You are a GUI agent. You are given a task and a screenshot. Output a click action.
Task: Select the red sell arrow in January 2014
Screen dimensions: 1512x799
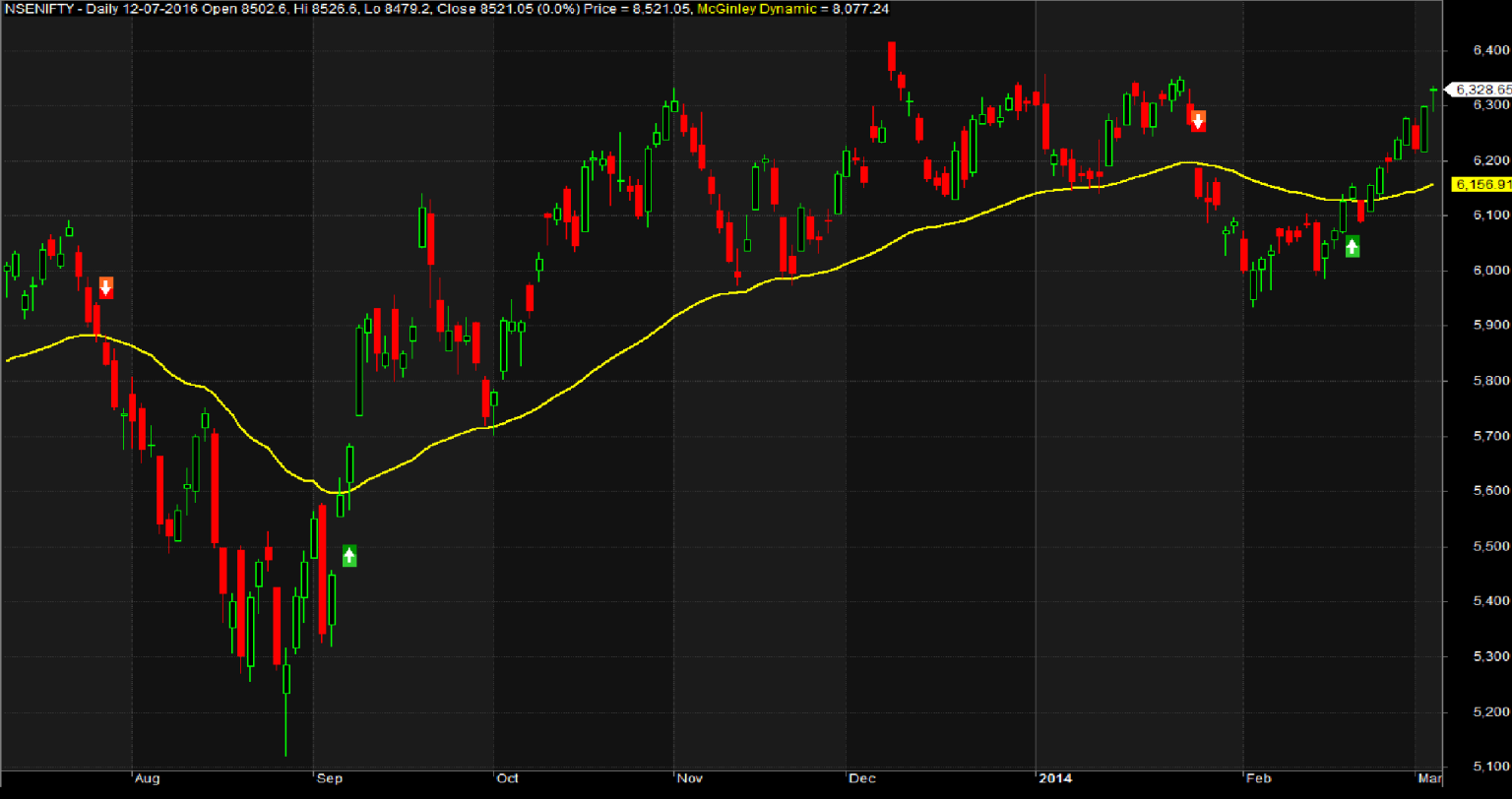pyautogui.click(x=1198, y=120)
